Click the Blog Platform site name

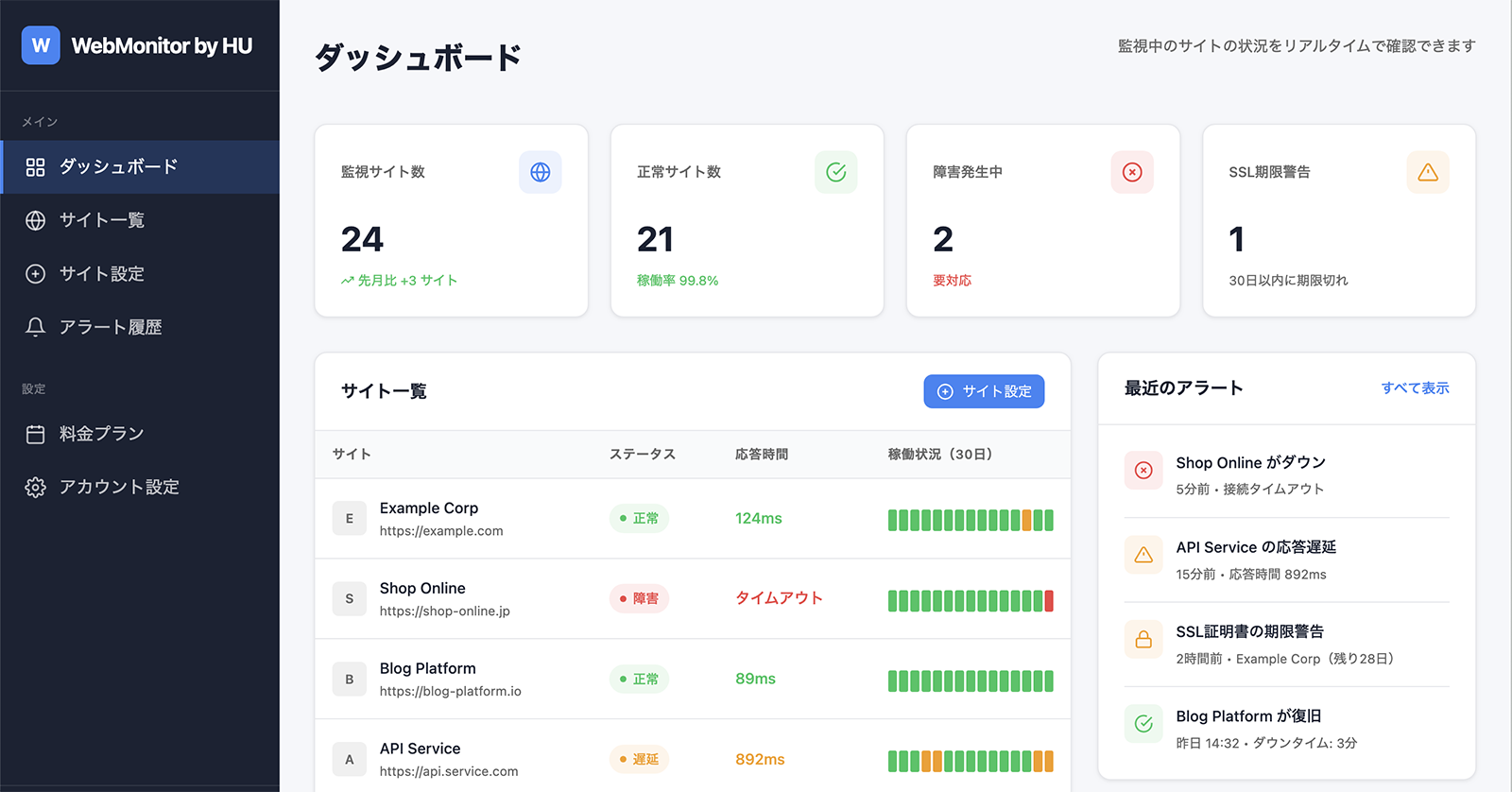428,669
